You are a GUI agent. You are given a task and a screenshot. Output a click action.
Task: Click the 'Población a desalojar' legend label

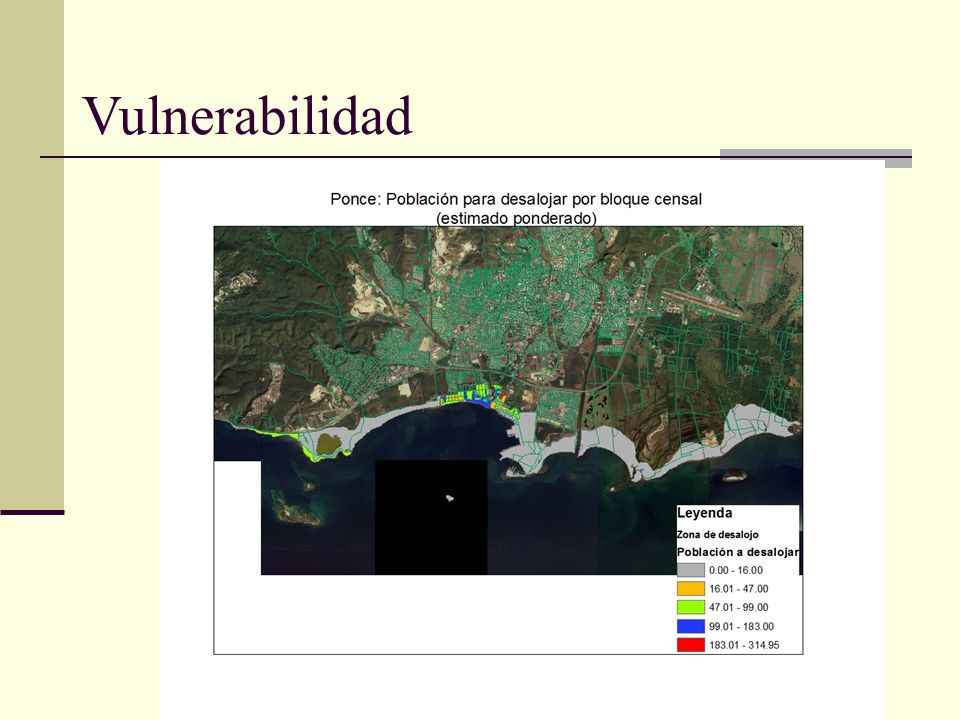(738, 552)
